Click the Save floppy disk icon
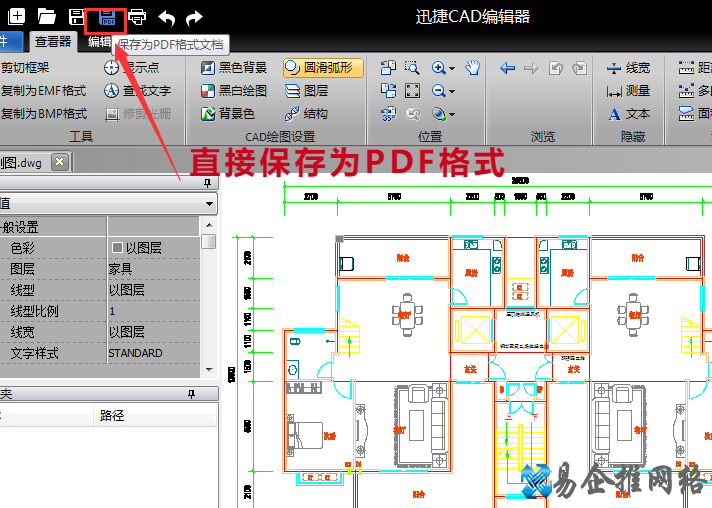 click(x=76, y=17)
